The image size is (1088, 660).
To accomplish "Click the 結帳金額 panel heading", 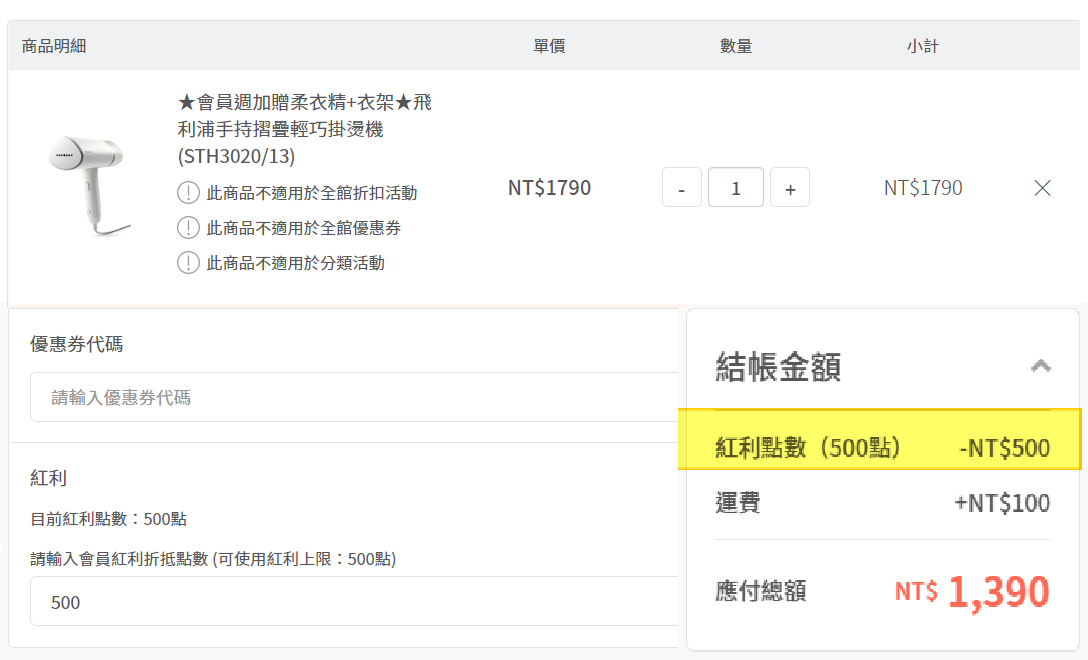I will click(x=778, y=367).
